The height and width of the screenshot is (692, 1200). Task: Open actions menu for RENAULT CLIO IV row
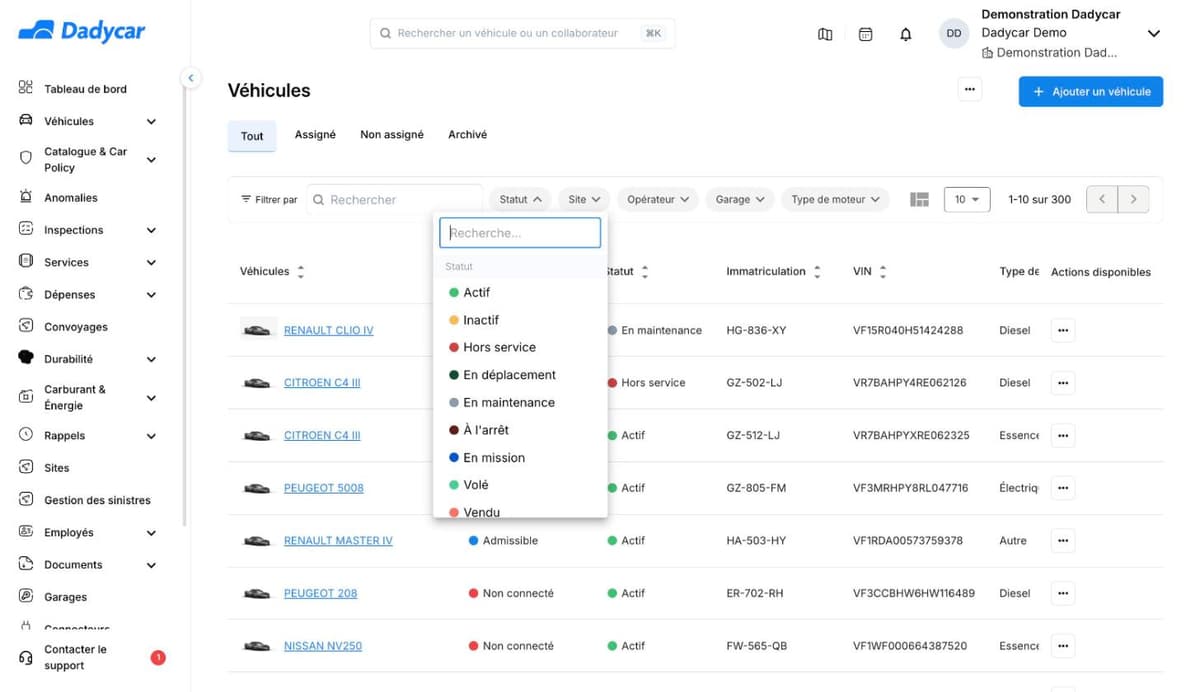click(x=1063, y=330)
